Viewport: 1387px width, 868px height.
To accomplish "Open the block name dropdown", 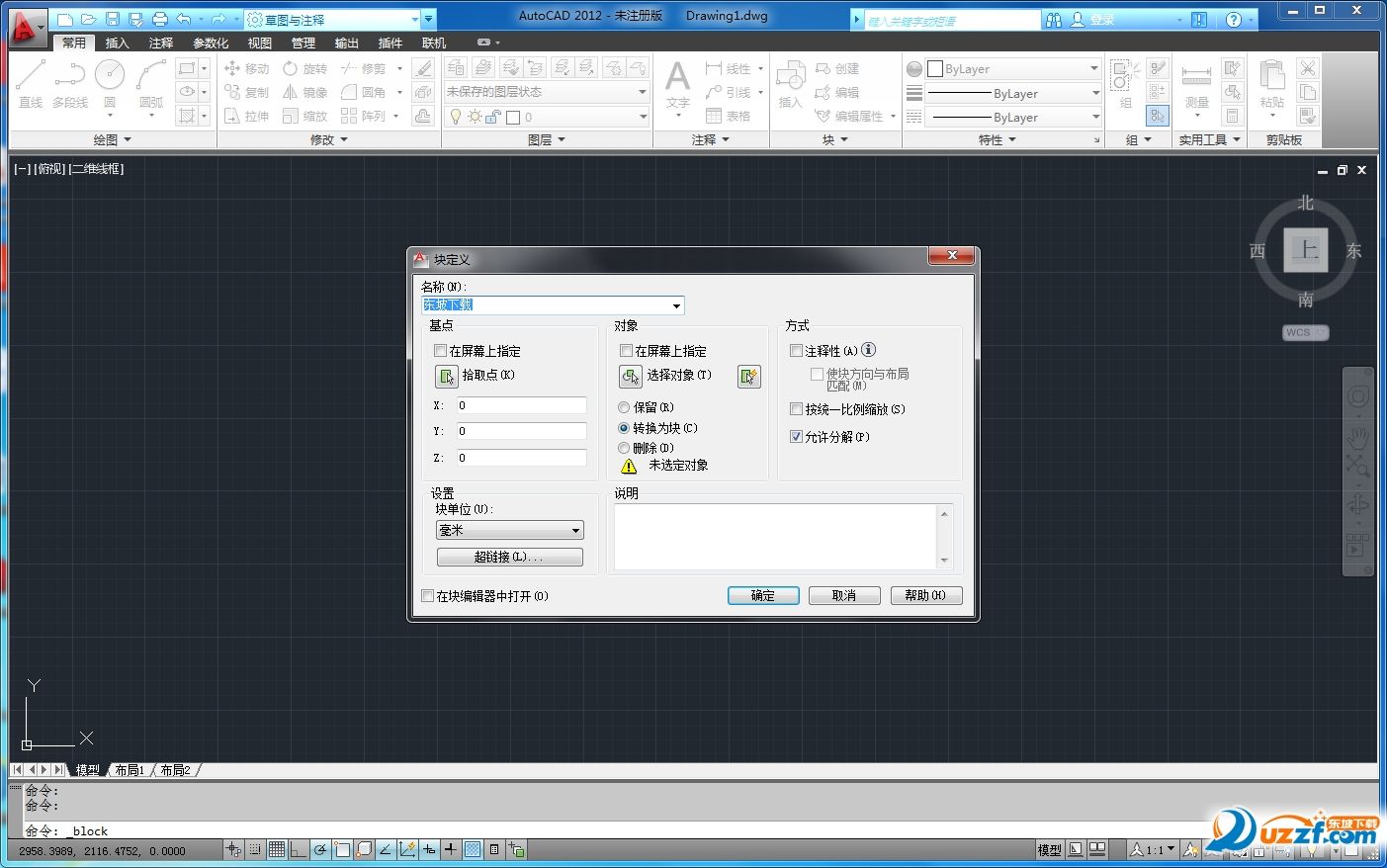I will coord(676,305).
